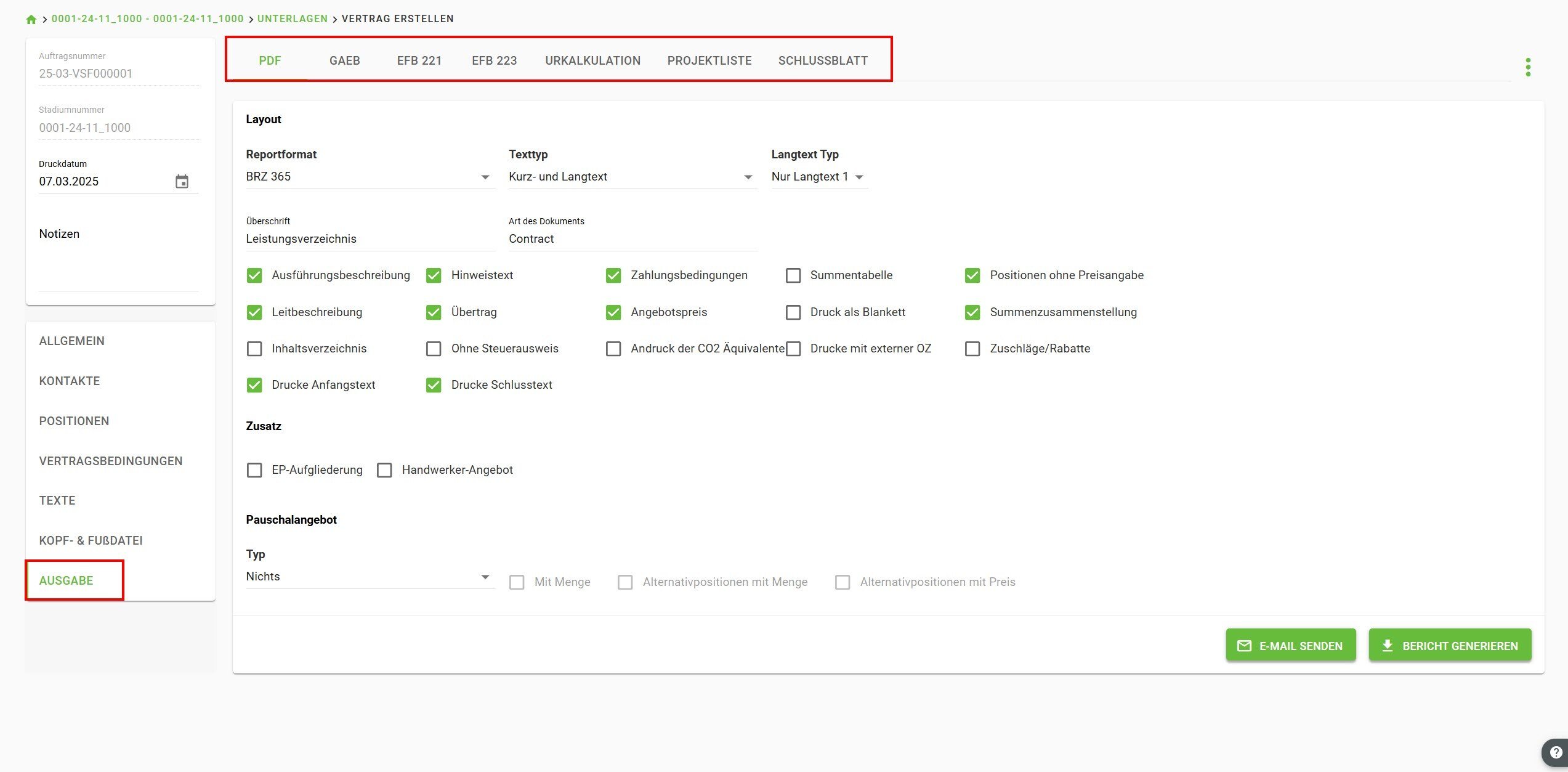Click the home icon in breadcrumb
1568x772 pixels.
pos(31,19)
